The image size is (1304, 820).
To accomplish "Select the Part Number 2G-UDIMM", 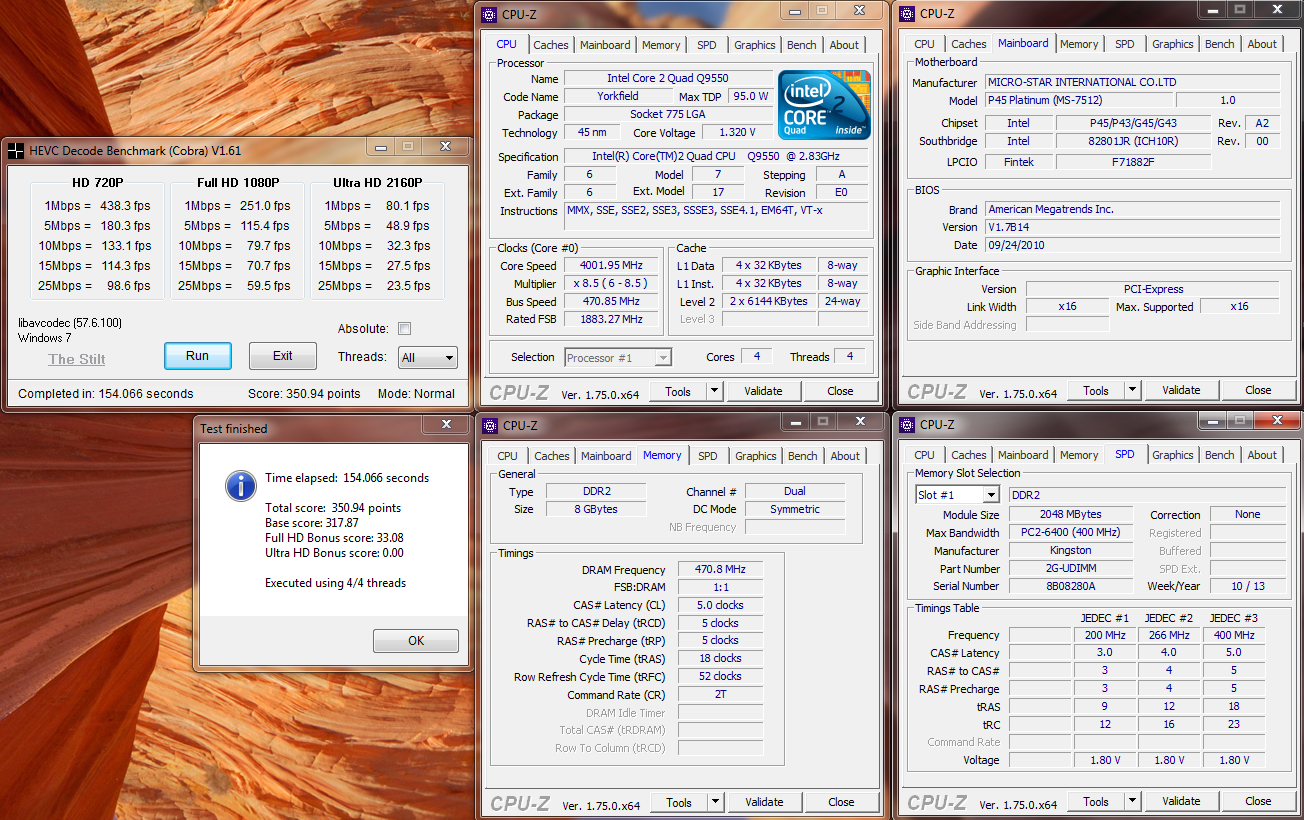I will [x=1070, y=568].
